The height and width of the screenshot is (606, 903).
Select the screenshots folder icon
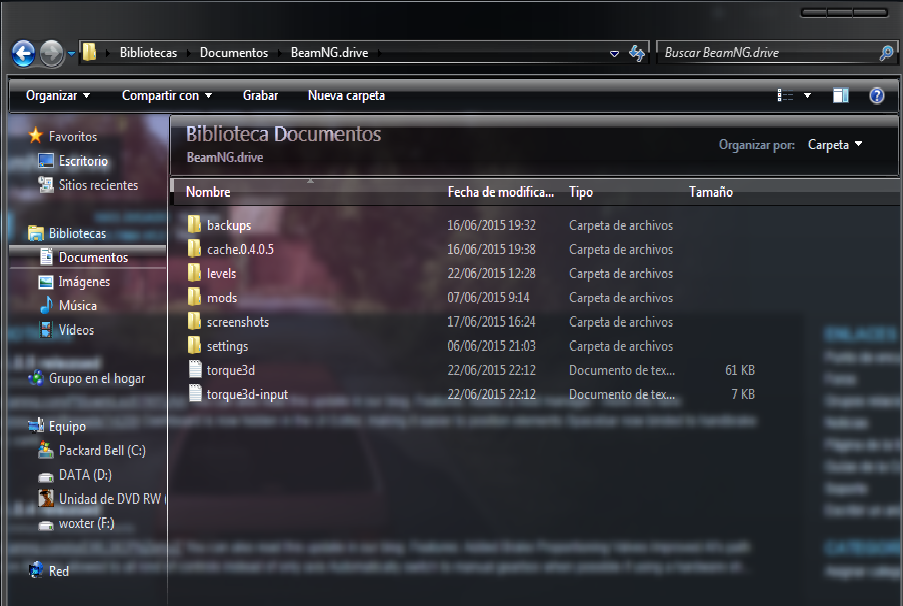pyautogui.click(x=195, y=321)
